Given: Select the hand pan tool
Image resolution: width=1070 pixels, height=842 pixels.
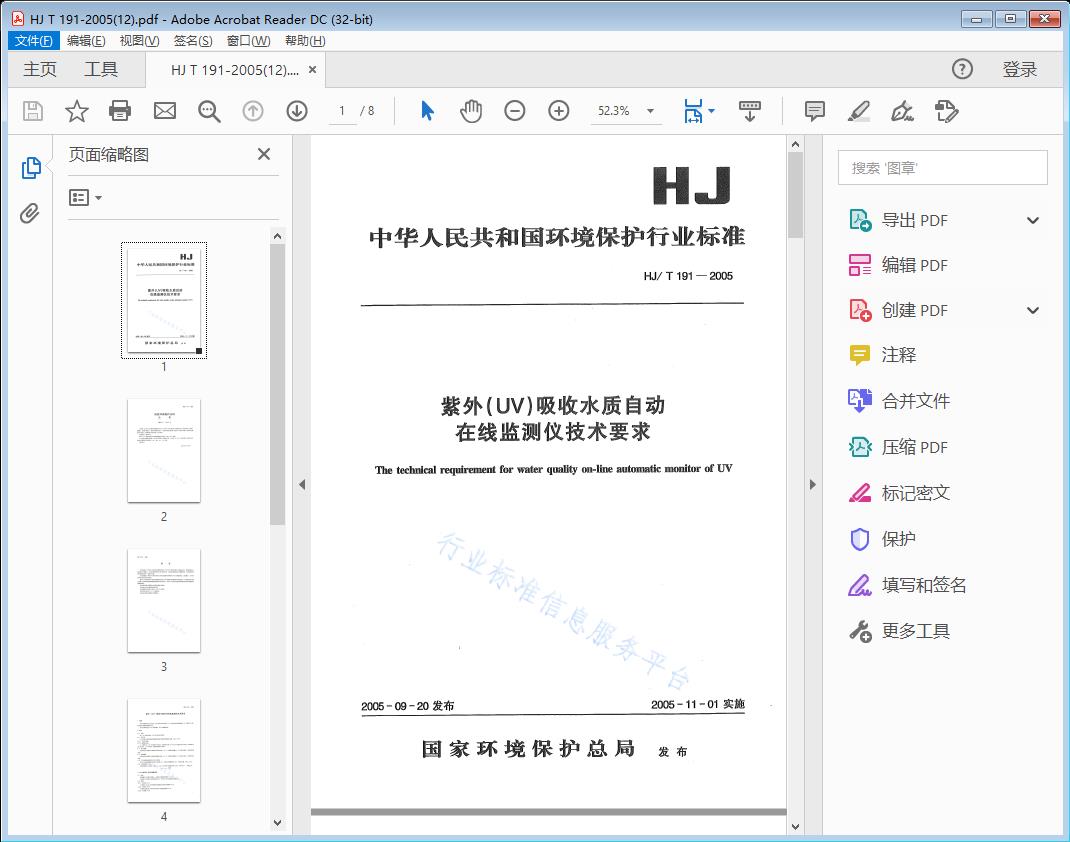Looking at the screenshot, I should tap(471, 111).
